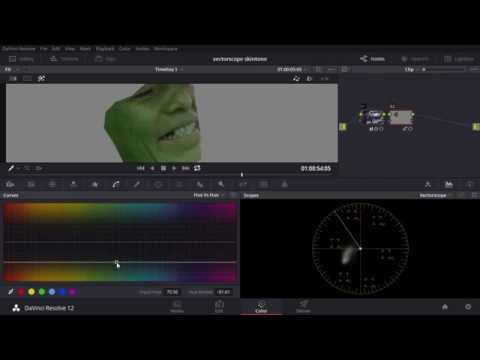Open the File menu
Screen dimensions: 480x360
point(44,49)
